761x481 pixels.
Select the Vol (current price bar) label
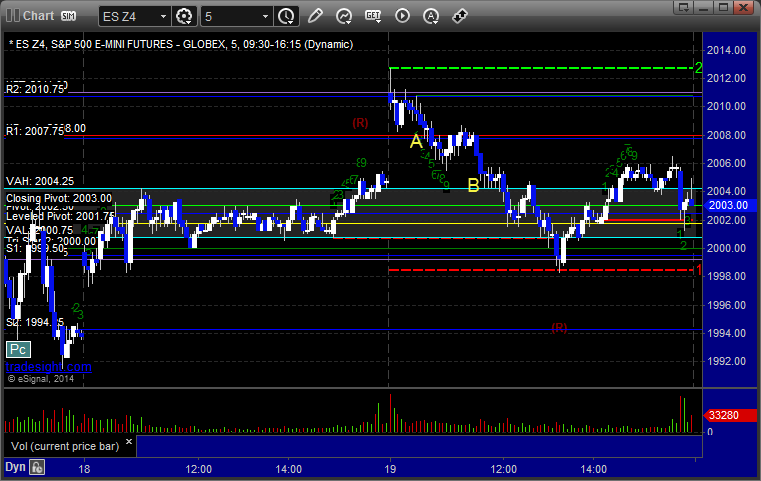pyautogui.click(x=65, y=446)
